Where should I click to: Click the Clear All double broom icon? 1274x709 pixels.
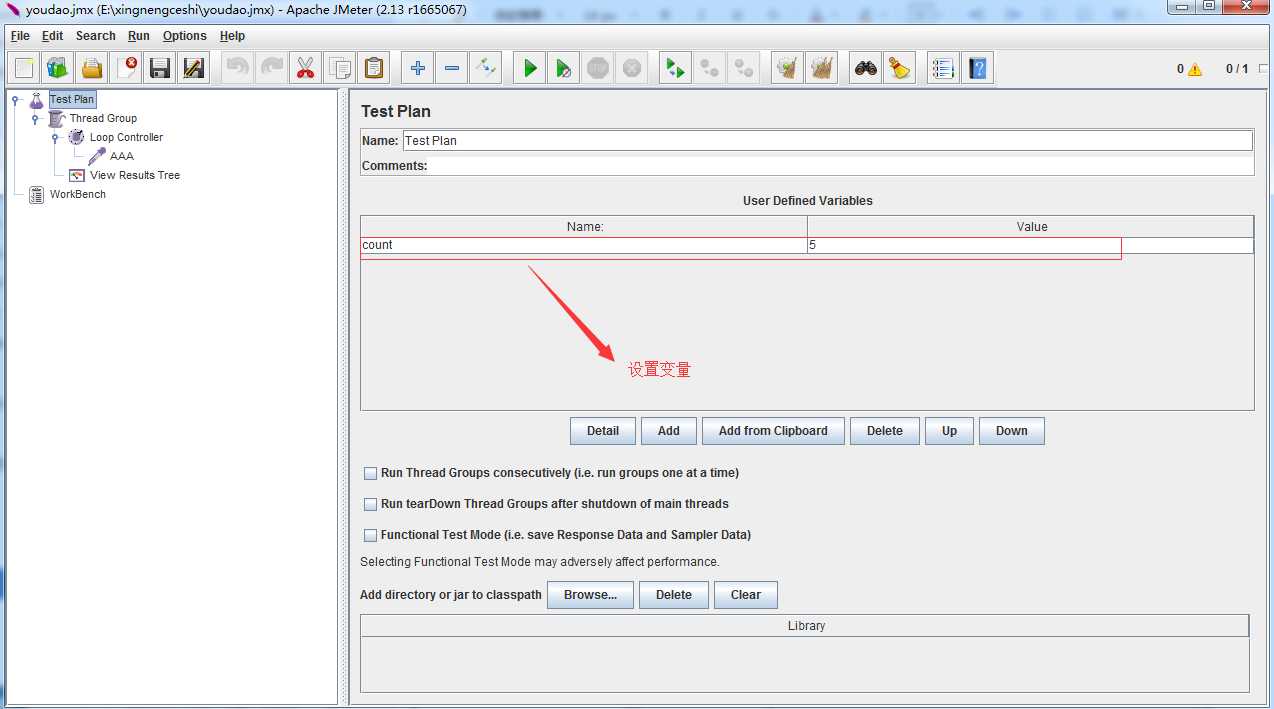click(822, 68)
